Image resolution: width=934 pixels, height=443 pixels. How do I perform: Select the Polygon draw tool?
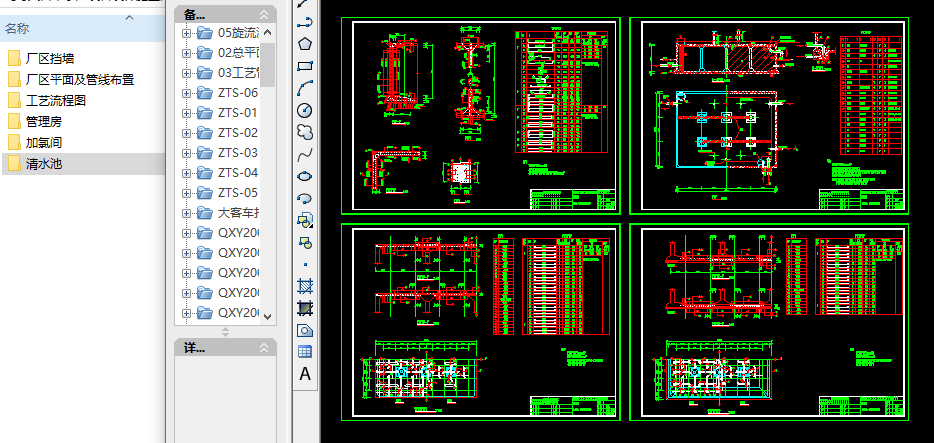[305, 45]
